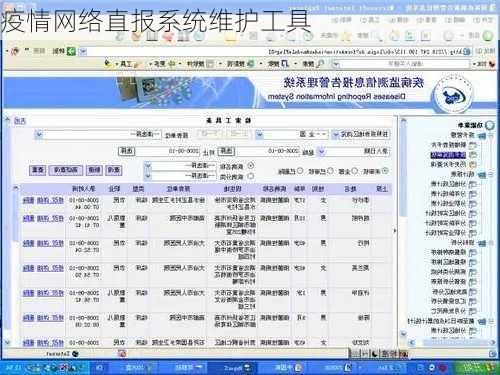The height and width of the screenshot is (375, 500).
Task: Open 分地区实时统计 in the tree
Action: point(445,213)
